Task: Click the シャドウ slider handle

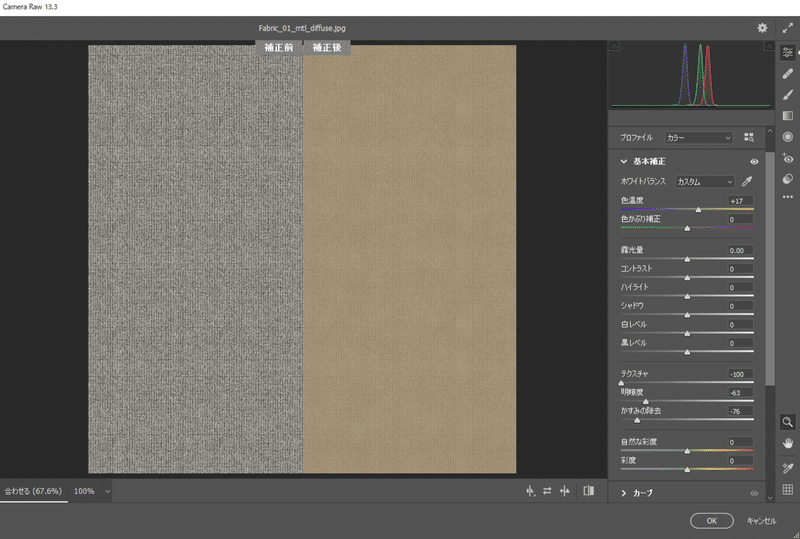Action: 687,315
